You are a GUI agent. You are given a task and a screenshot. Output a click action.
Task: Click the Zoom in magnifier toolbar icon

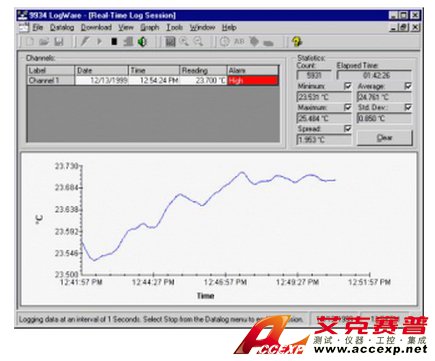(x=184, y=42)
